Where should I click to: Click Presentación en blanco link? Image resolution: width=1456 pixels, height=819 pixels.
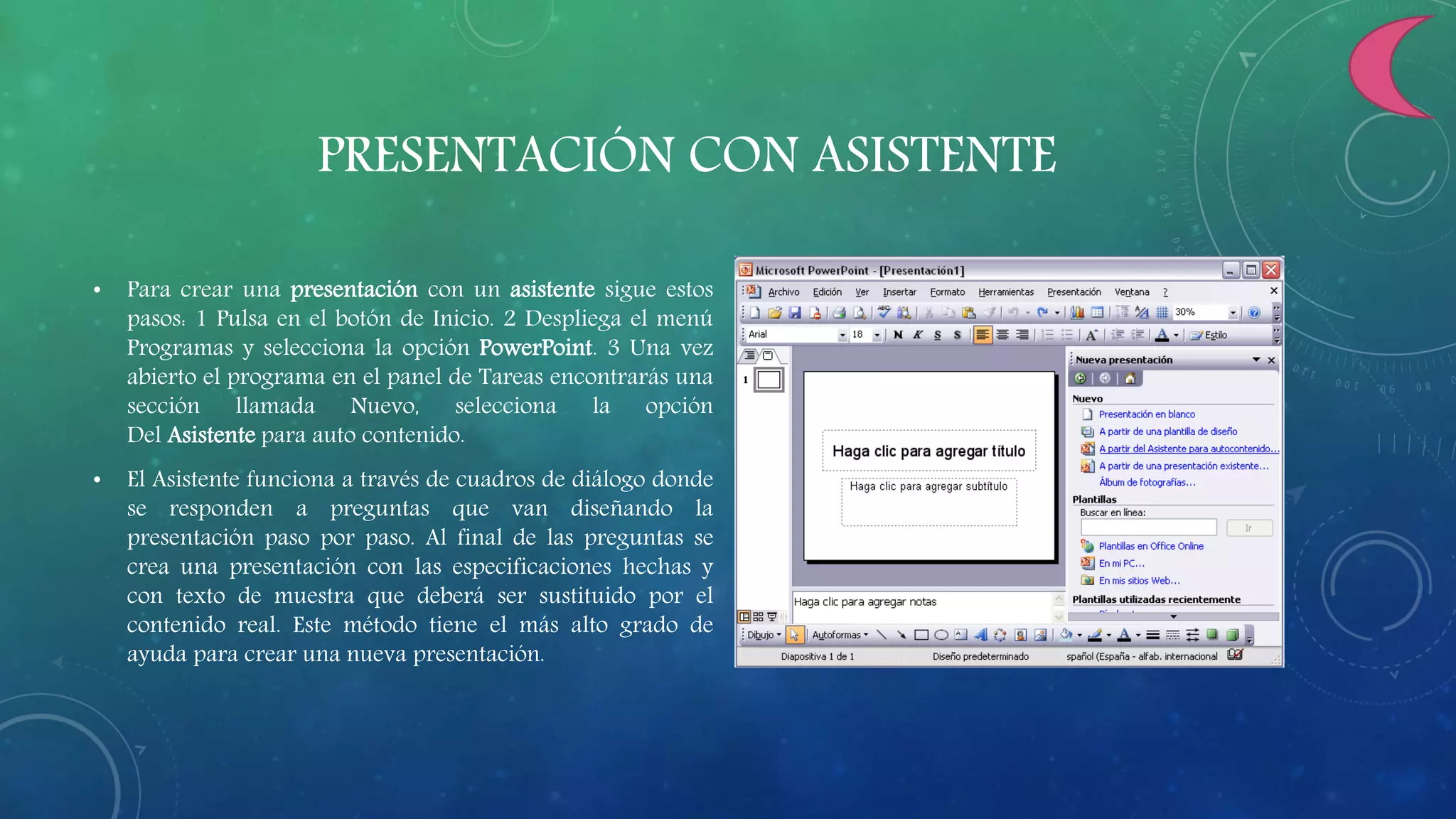pyautogui.click(x=1146, y=414)
